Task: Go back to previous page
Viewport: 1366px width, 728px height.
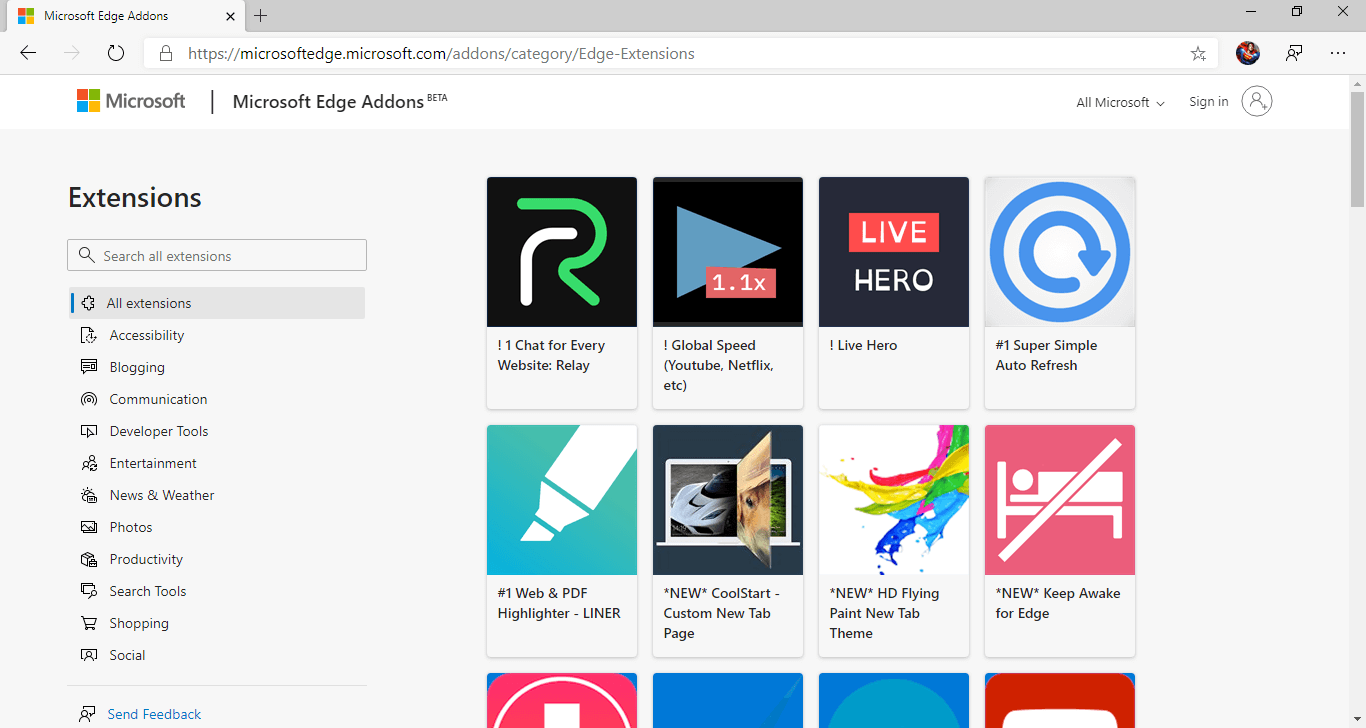Action: click(28, 53)
